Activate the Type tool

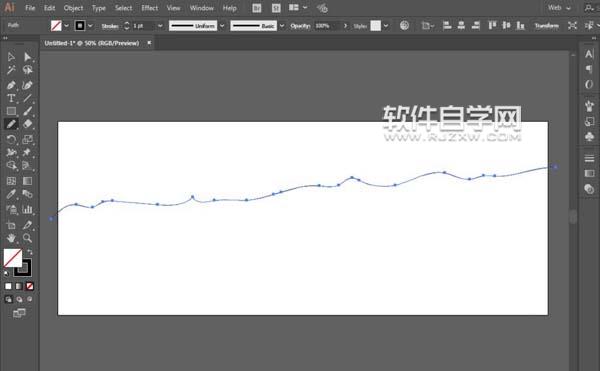pos(11,98)
